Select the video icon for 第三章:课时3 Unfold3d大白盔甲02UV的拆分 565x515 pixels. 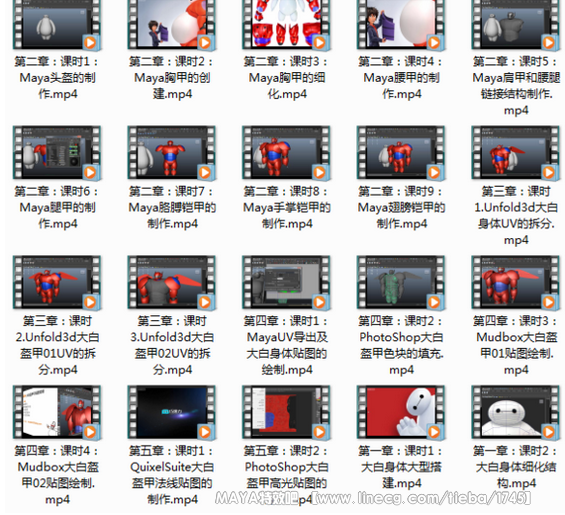172,282
